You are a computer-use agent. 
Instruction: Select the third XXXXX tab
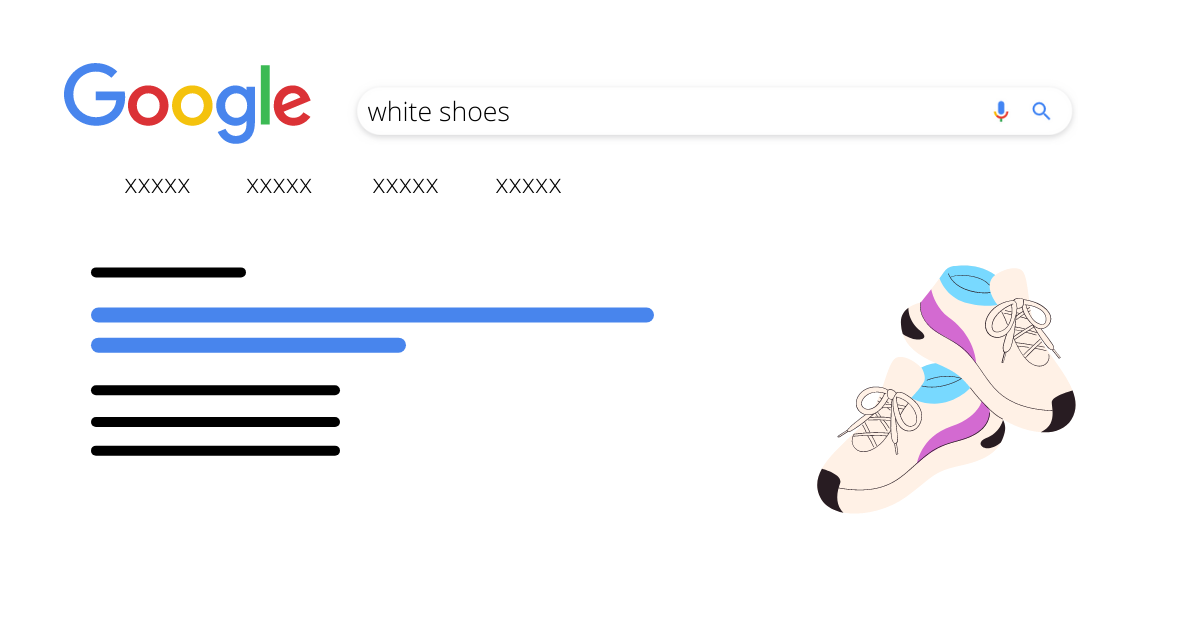(405, 186)
